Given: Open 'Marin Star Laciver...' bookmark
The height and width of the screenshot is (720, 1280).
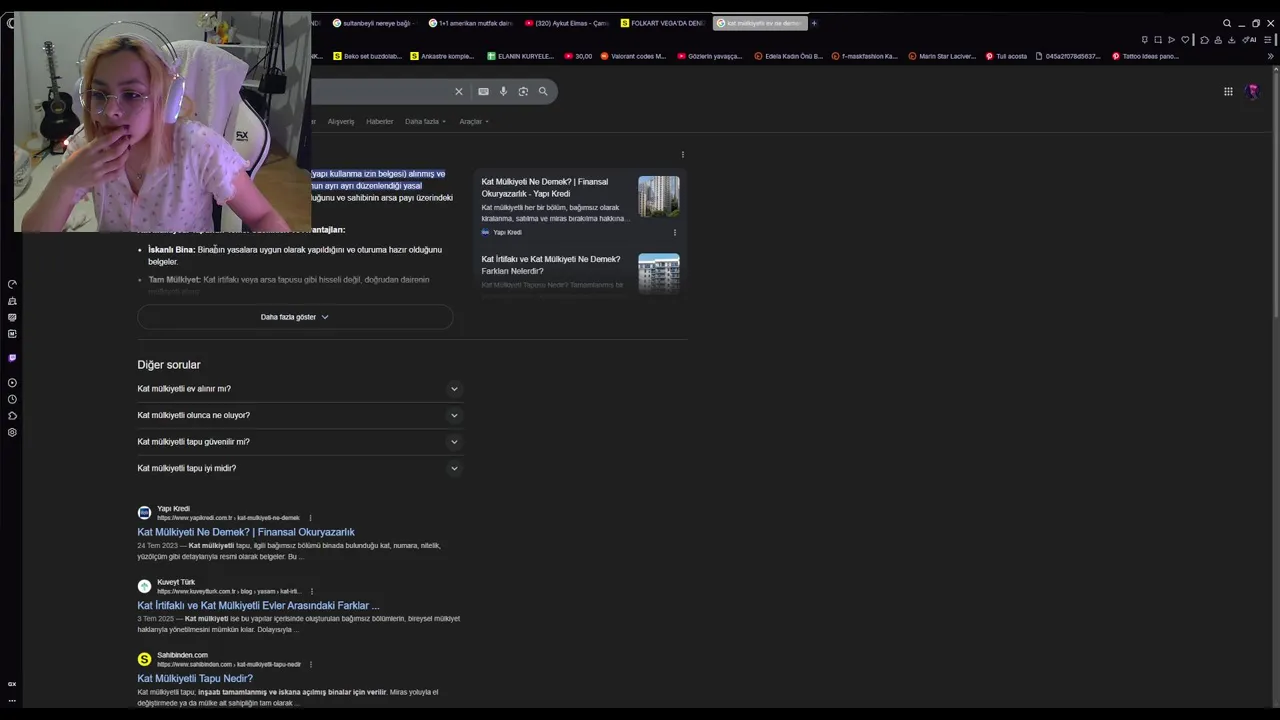Looking at the screenshot, I should (941, 56).
